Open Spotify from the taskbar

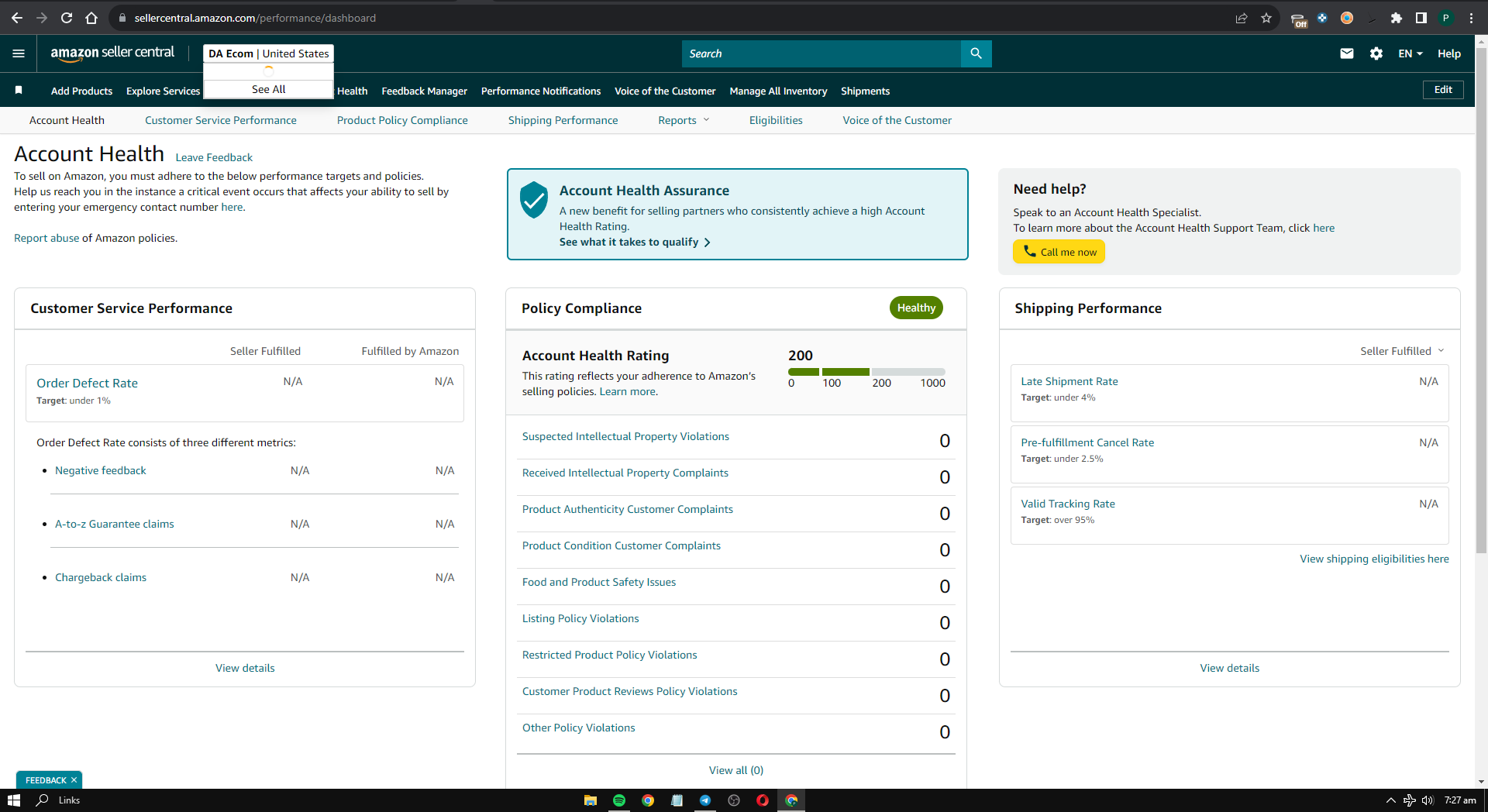(x=619, y=800)
